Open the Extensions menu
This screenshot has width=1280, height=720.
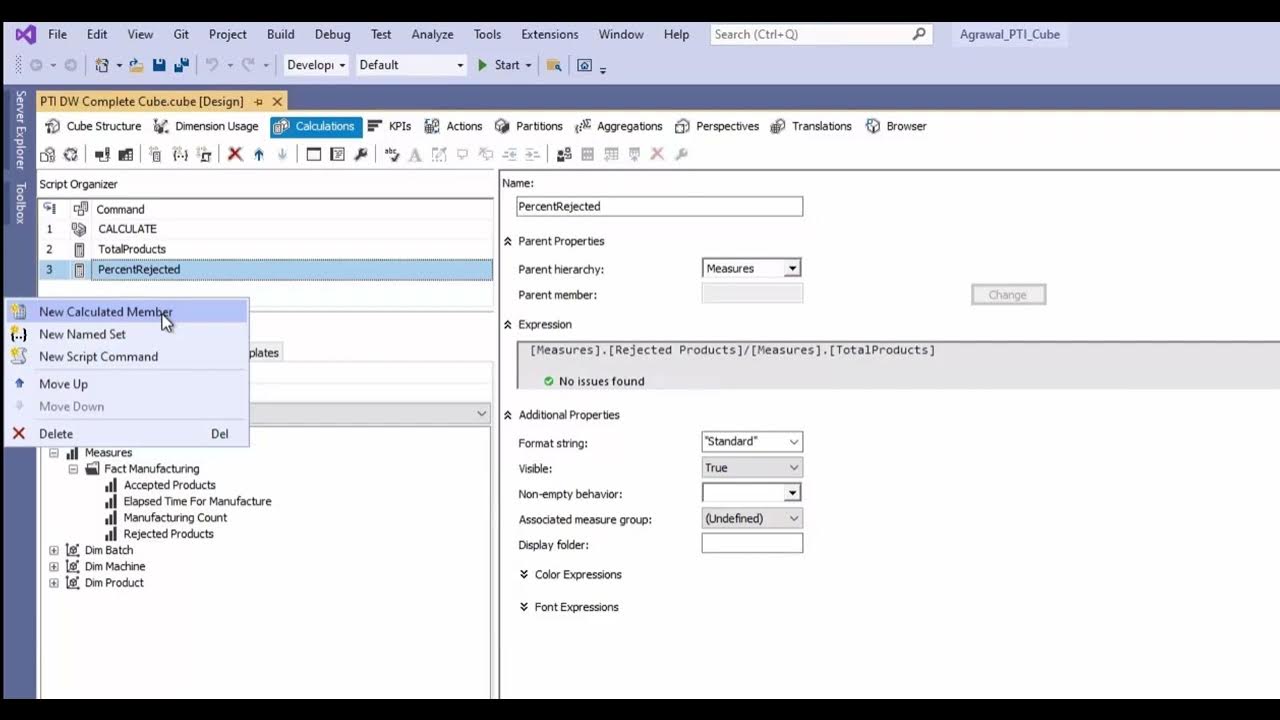(549, 34)
